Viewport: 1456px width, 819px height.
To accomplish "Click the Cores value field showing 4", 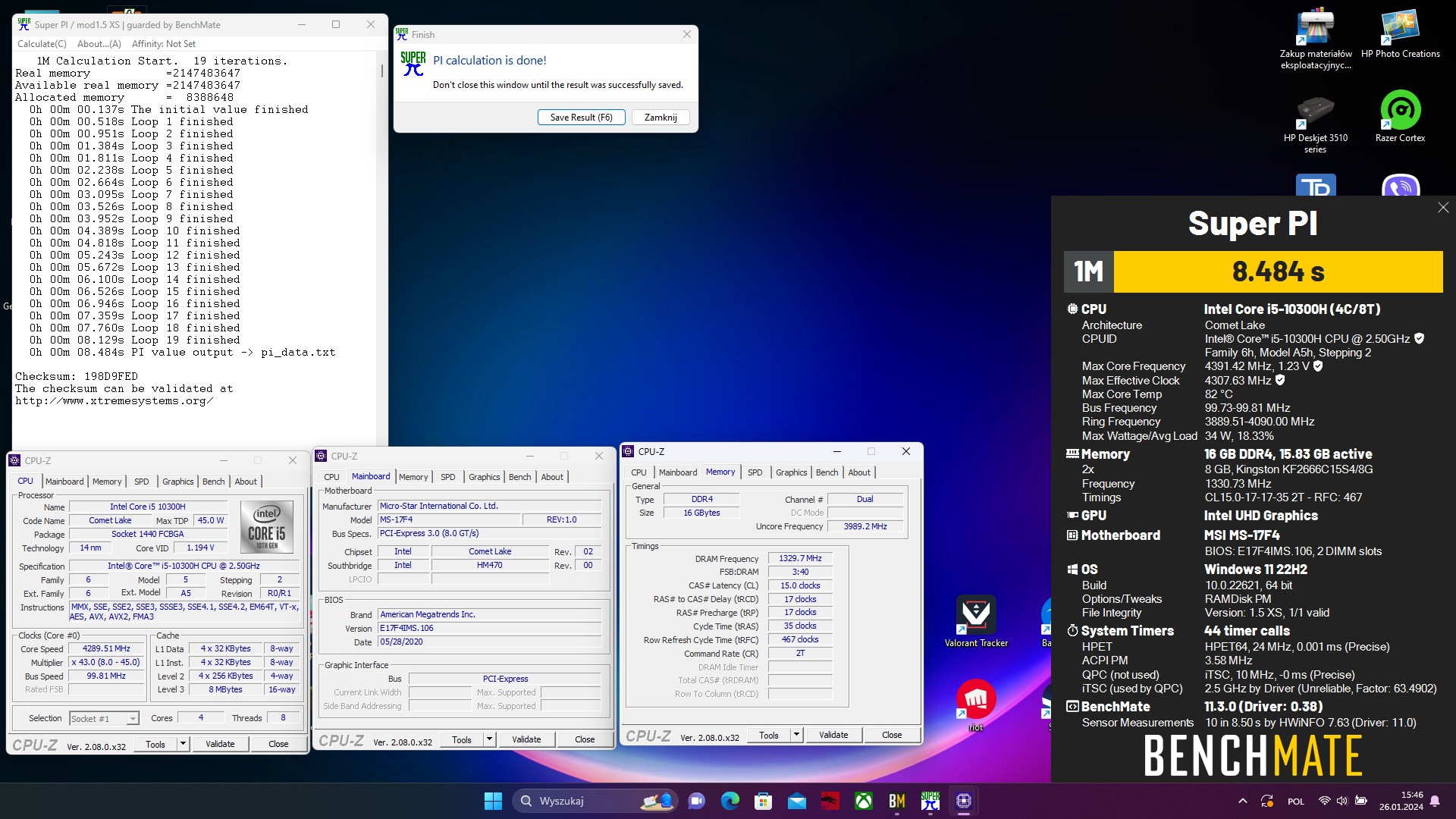I will tap(200, 718).
